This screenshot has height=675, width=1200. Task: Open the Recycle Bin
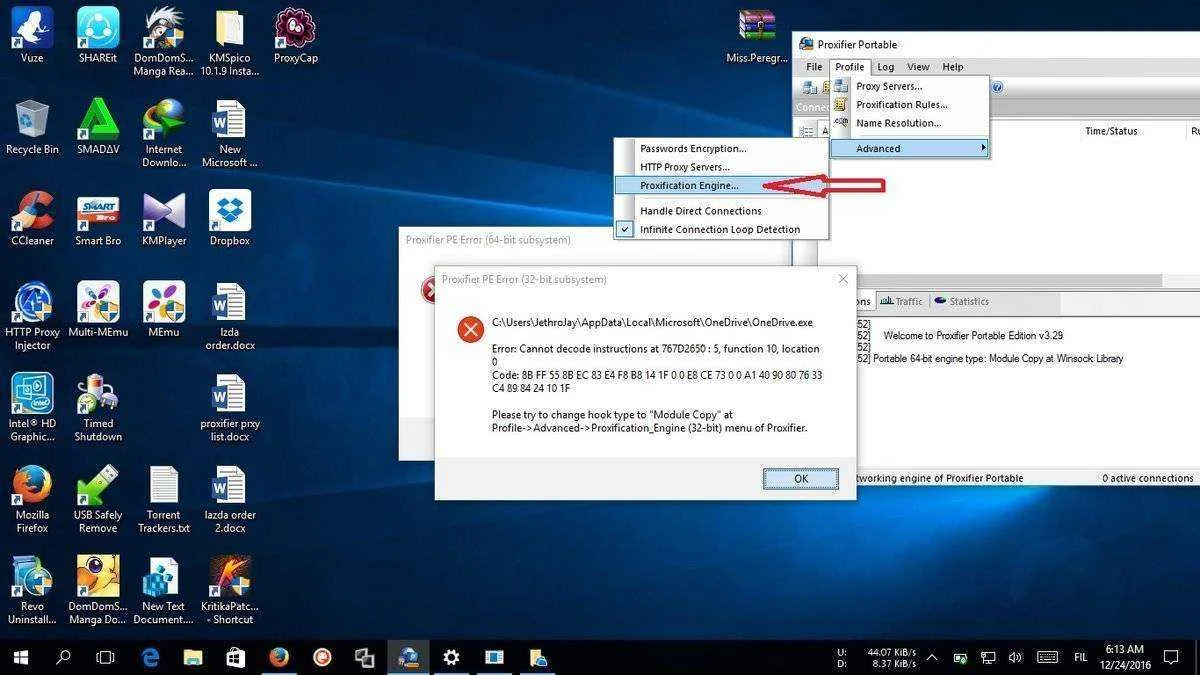(x=32, y=127)
